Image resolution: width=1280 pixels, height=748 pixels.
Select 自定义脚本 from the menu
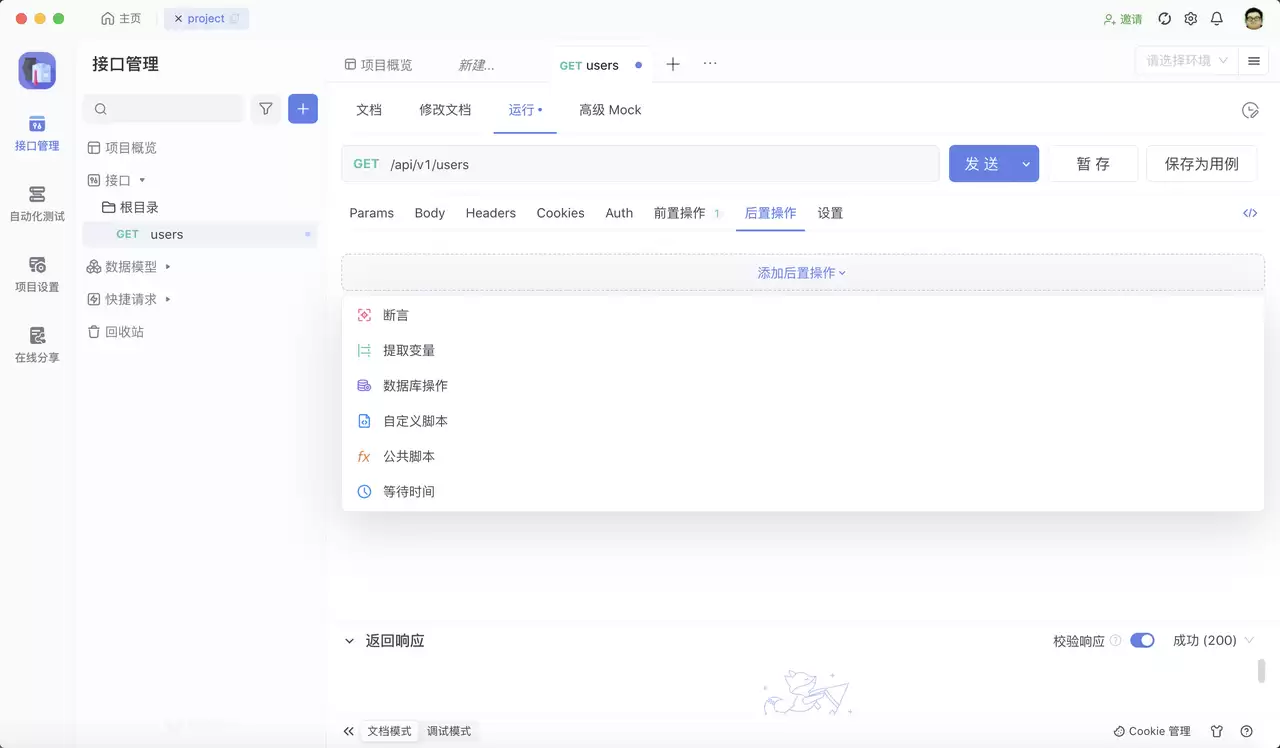(x=802, y=421)
